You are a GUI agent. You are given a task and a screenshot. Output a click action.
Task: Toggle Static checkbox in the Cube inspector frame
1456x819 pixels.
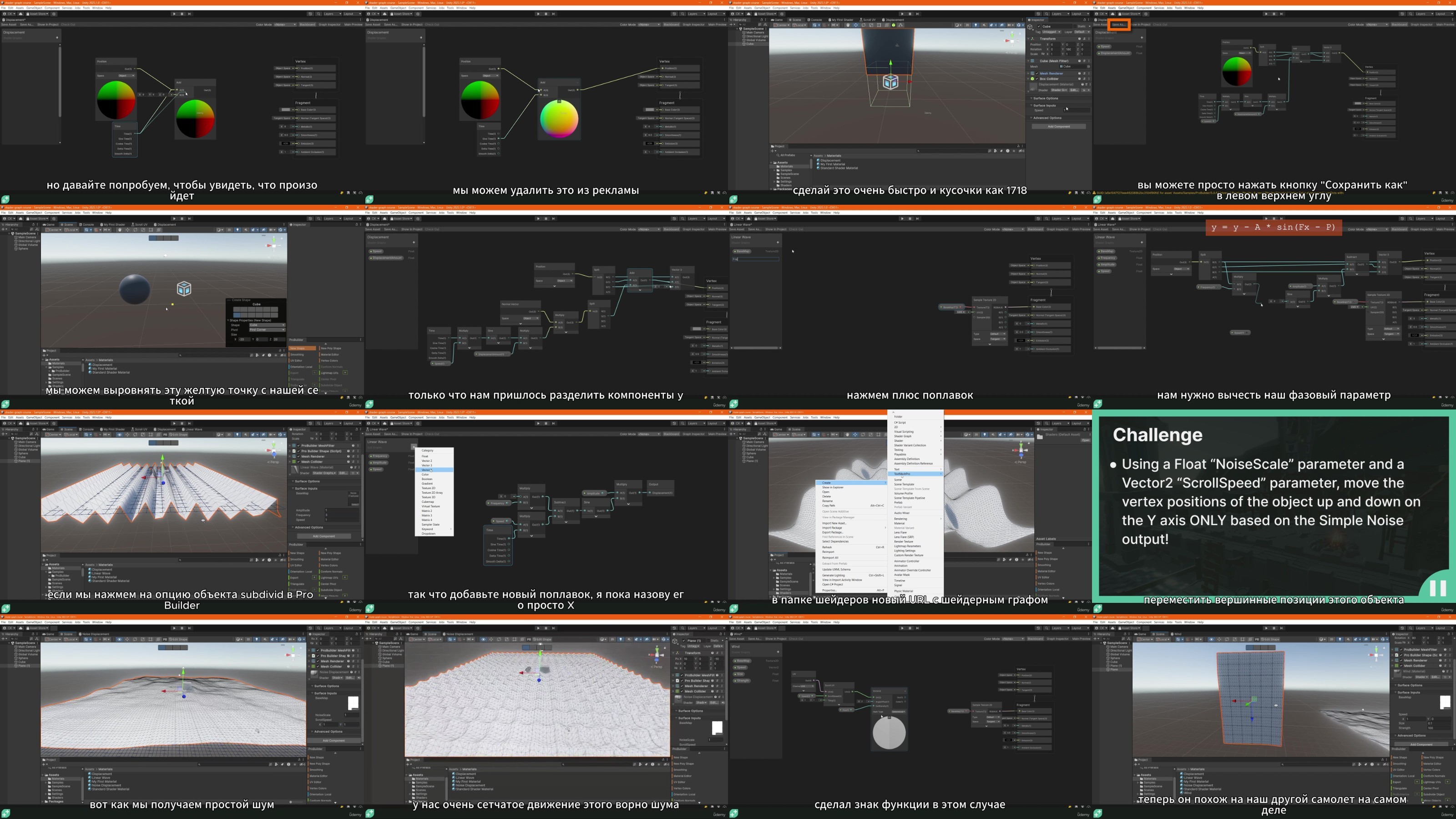1075,26
